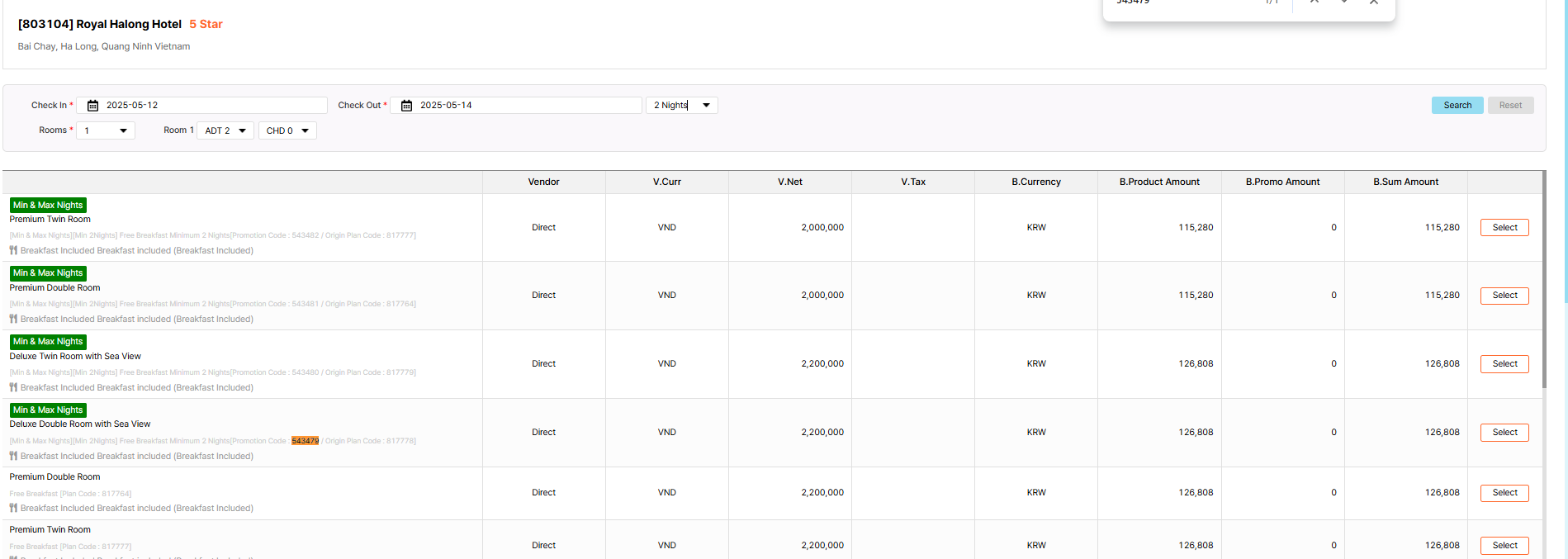This screenshot has width=1568, height=559.
Task: Click the 5 Star rating label
Action: pyautogui.click(x=206, y=25)
